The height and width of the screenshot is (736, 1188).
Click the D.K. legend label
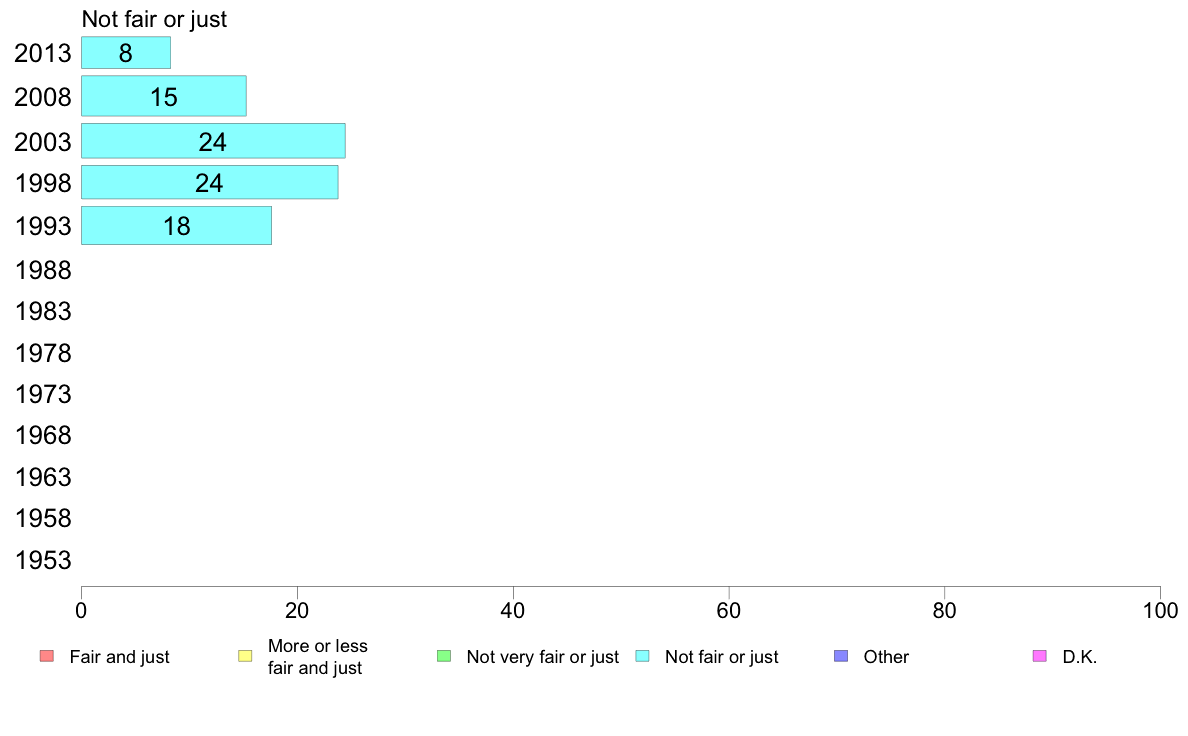click(x=1080, y=657)
